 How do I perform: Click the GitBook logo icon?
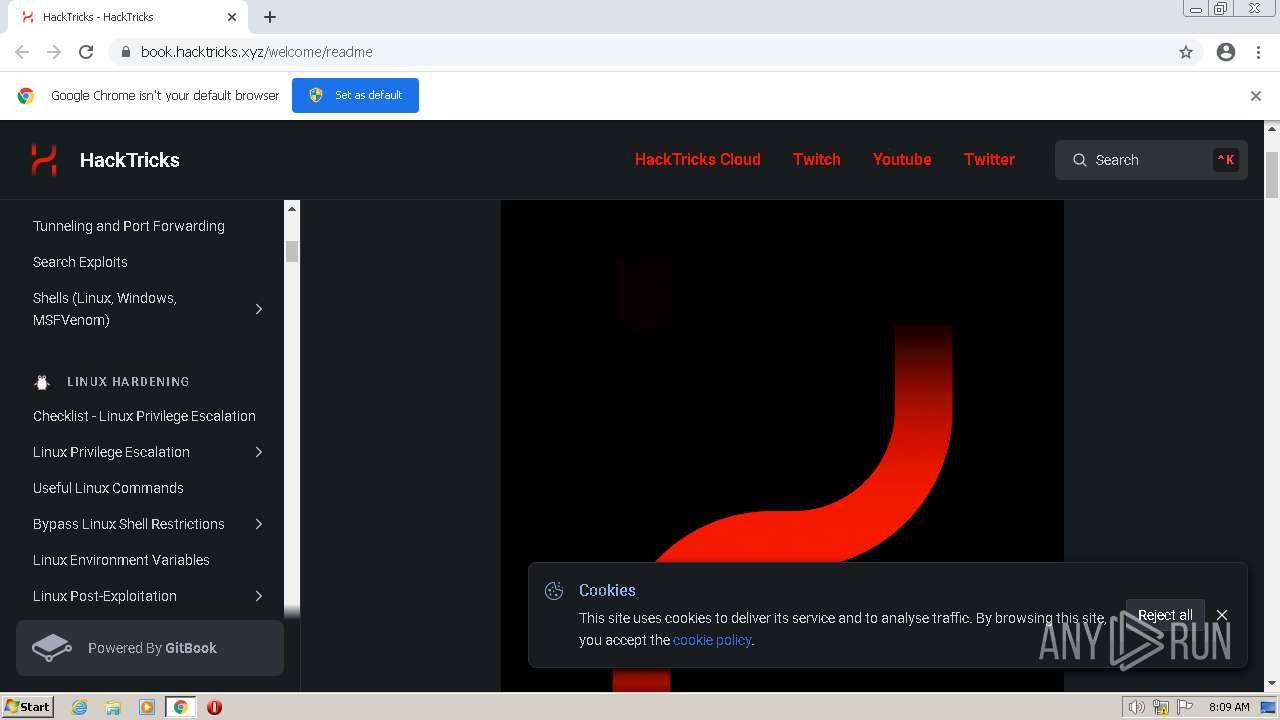(52, 648)
